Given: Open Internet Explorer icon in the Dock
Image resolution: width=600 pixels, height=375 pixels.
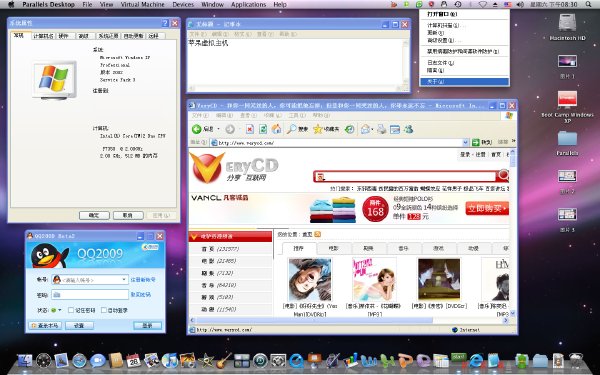Looking at the screenshot, I should click(x=476, y=360).
